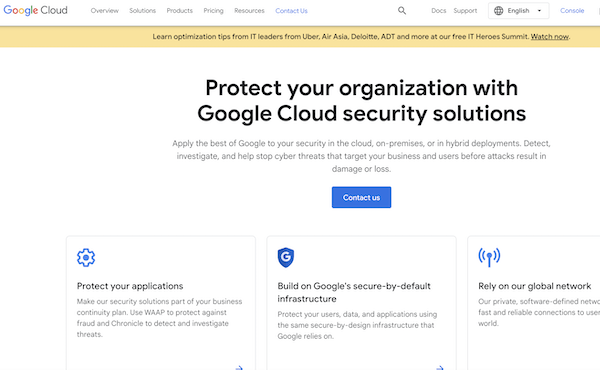Click Build on Google's secure-by-default infrastructure heading
This screenshot has height=370, width=600.
(x=354, y=292)
